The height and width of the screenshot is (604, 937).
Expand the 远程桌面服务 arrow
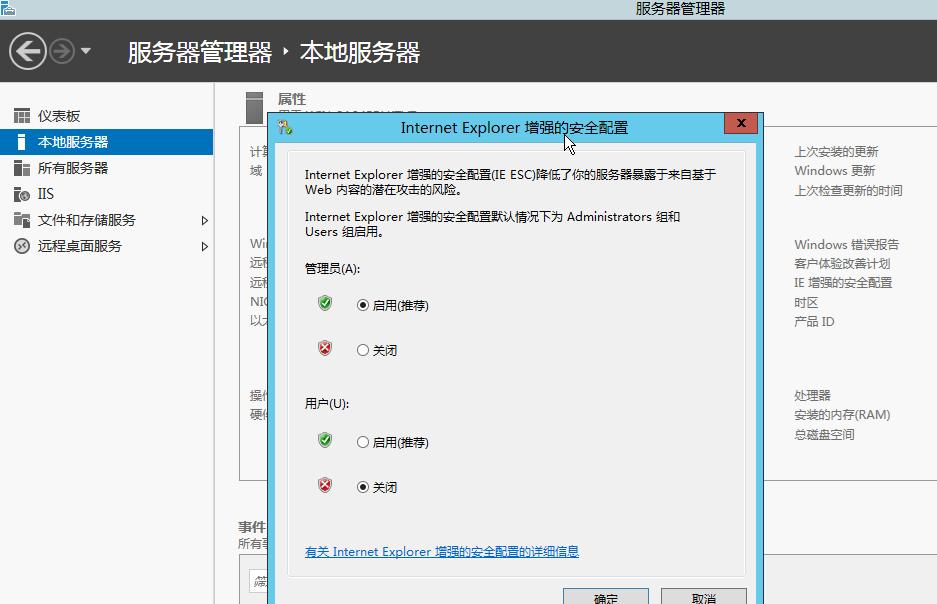tap(204, 246)
